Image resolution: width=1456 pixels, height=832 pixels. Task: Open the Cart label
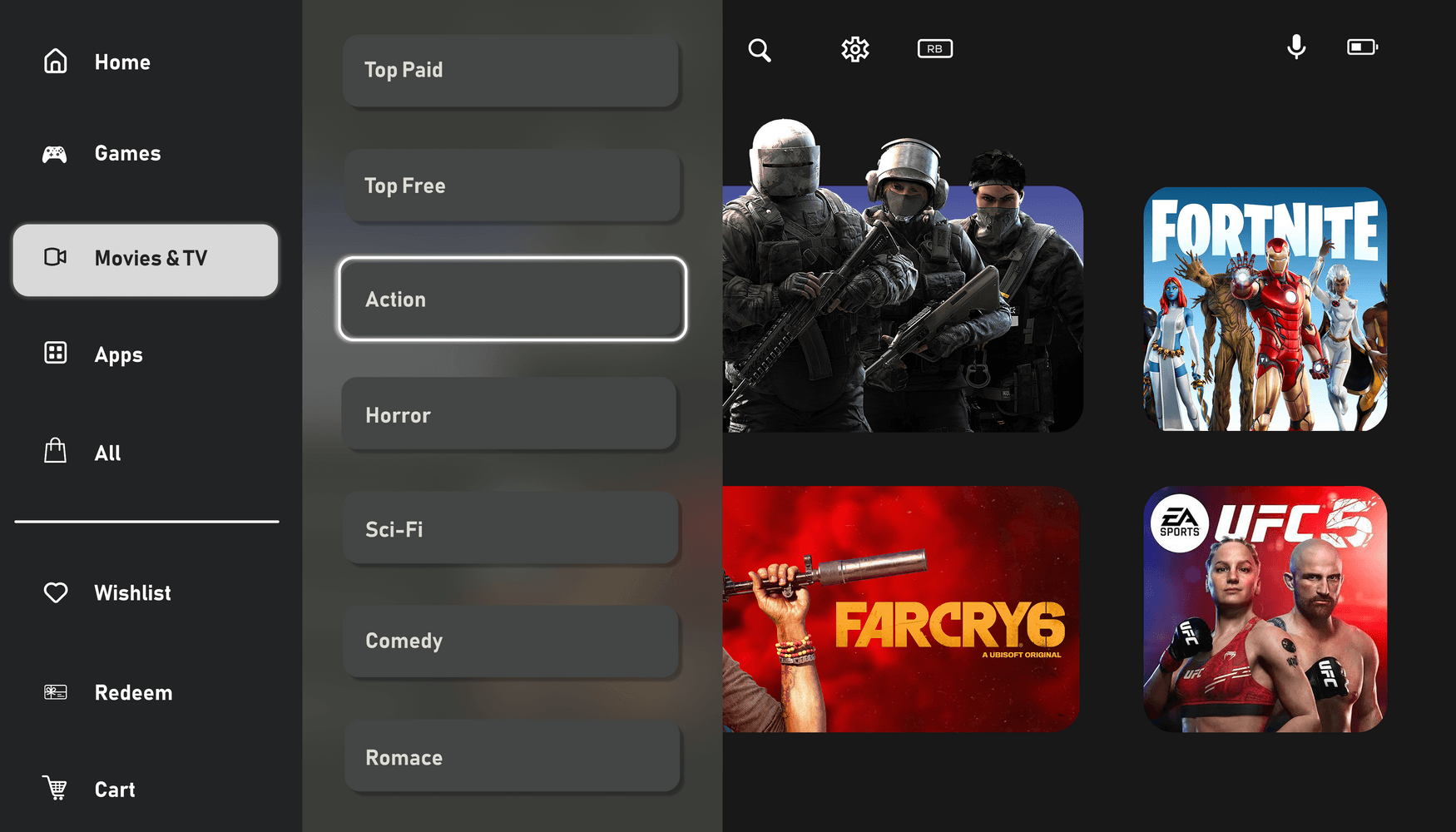pos(115,790)
